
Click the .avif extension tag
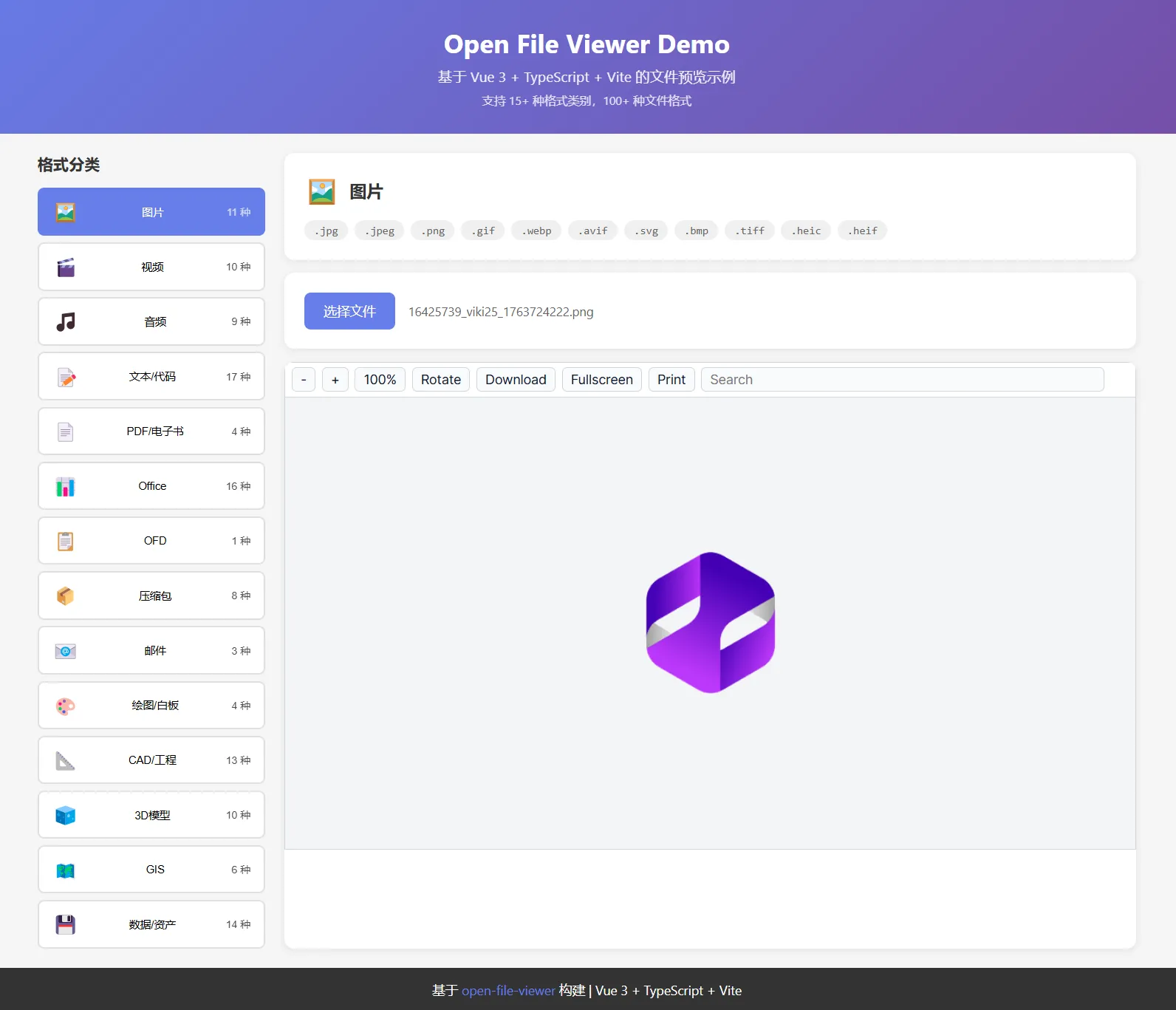(593, 231)
